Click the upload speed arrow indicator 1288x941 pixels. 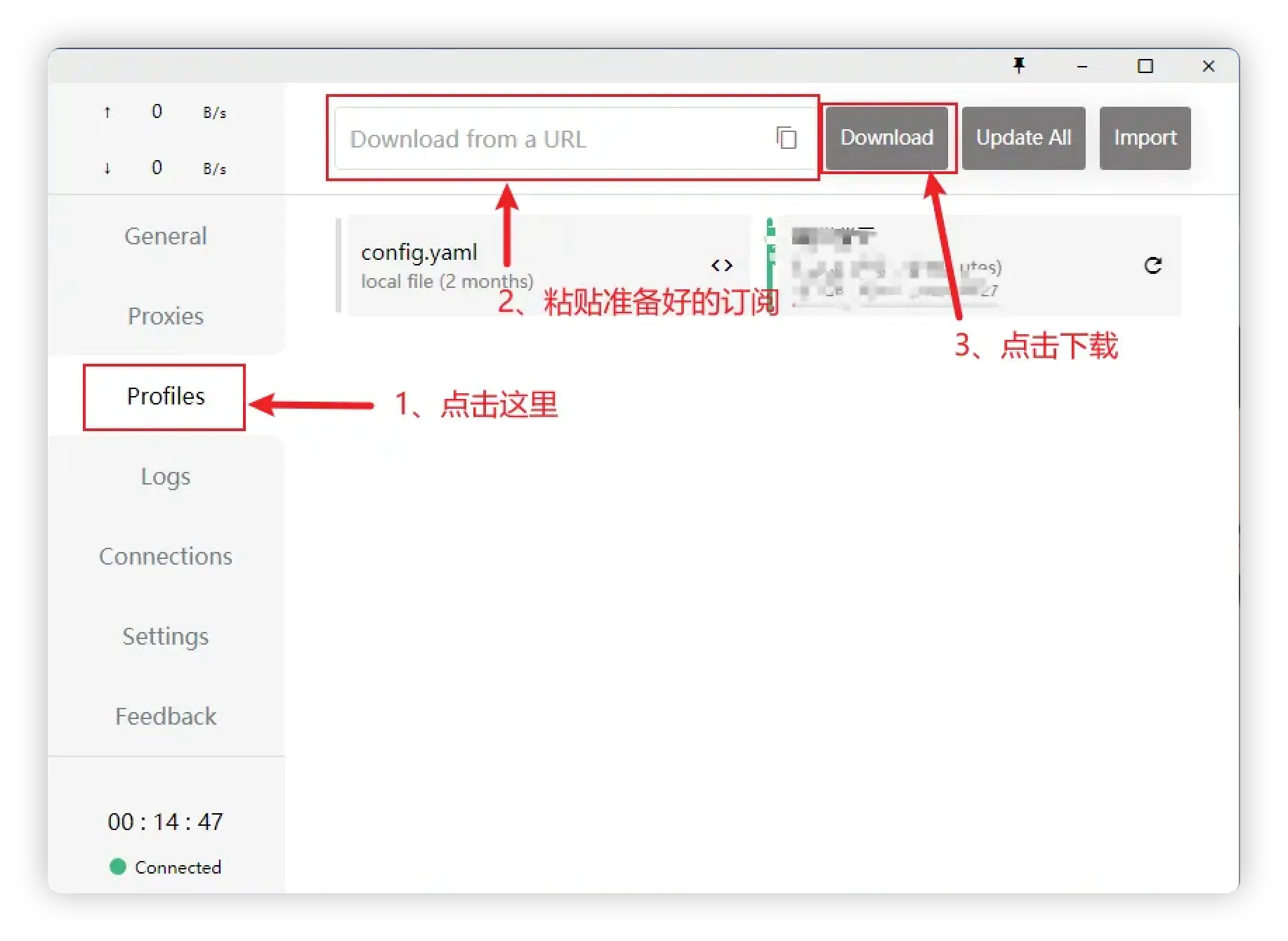pos(107,111)
